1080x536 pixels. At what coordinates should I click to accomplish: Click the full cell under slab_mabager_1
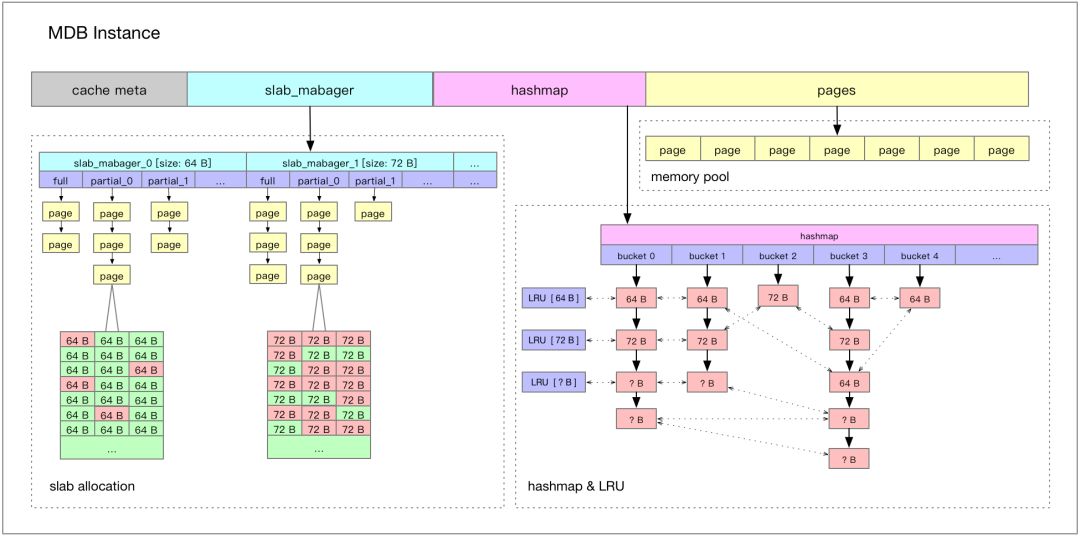pyautogui.click(x=267, y=180)
